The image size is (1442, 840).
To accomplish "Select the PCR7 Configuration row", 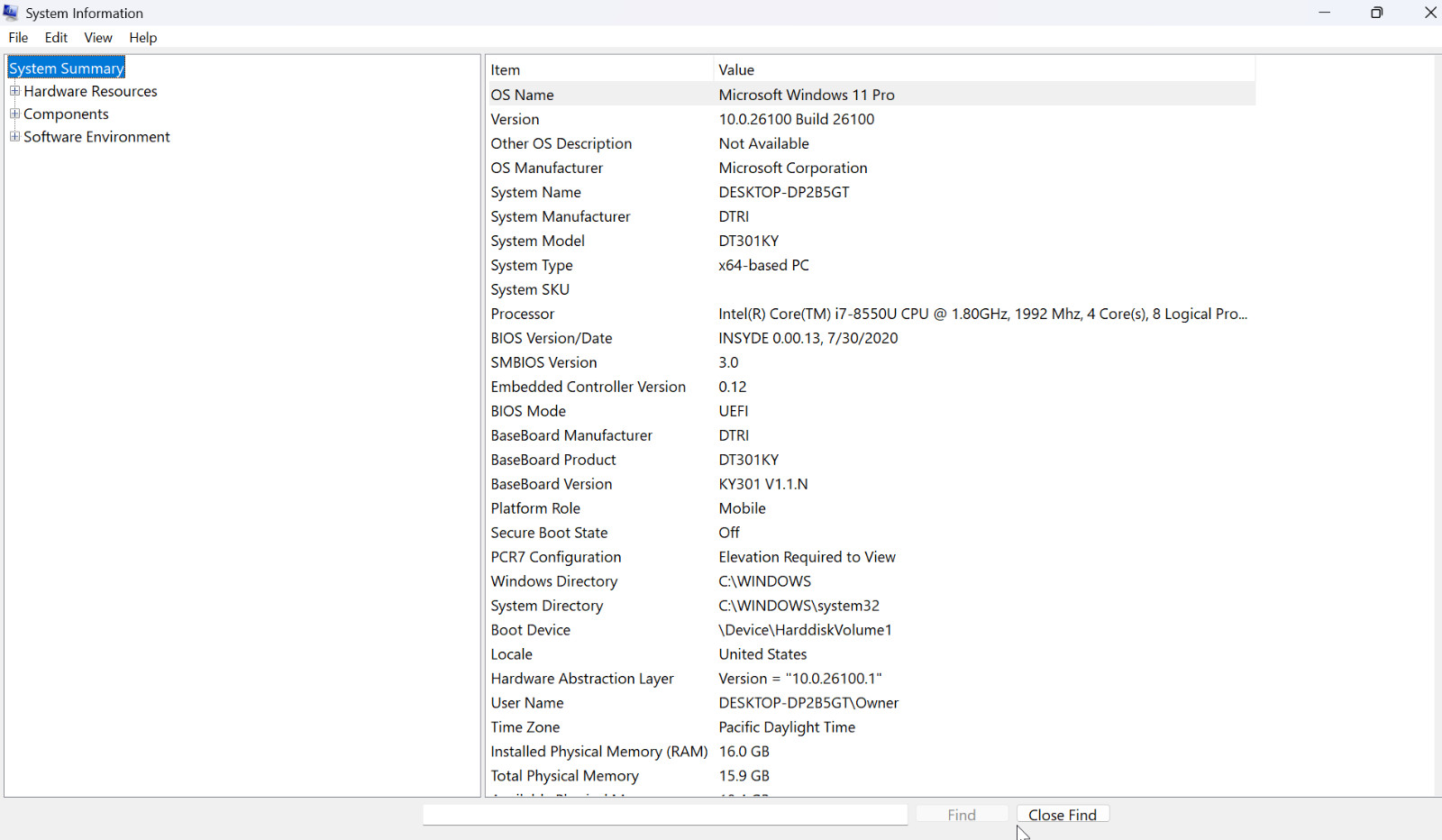I will 872,557.
